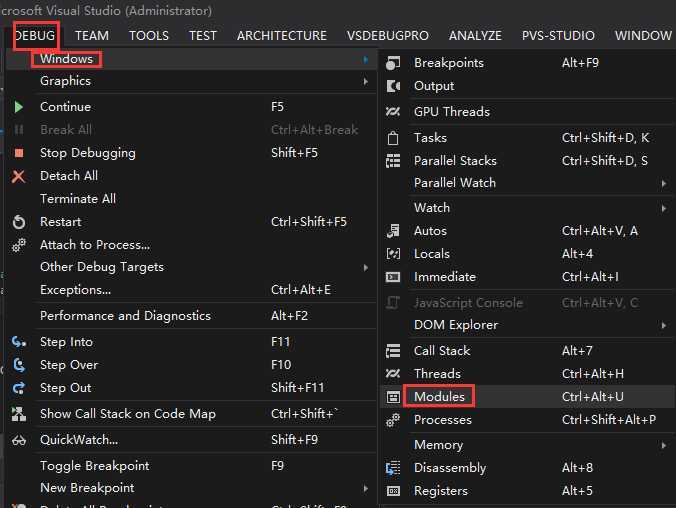Expand the Parallel Watch submenu arrow

664,184
